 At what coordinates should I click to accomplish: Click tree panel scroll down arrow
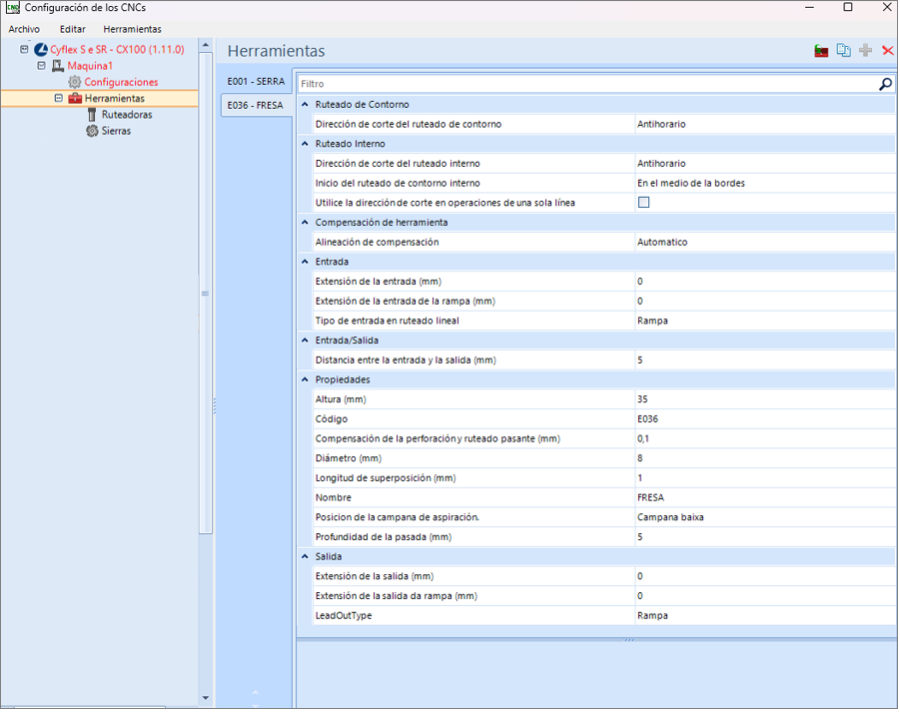205,698
